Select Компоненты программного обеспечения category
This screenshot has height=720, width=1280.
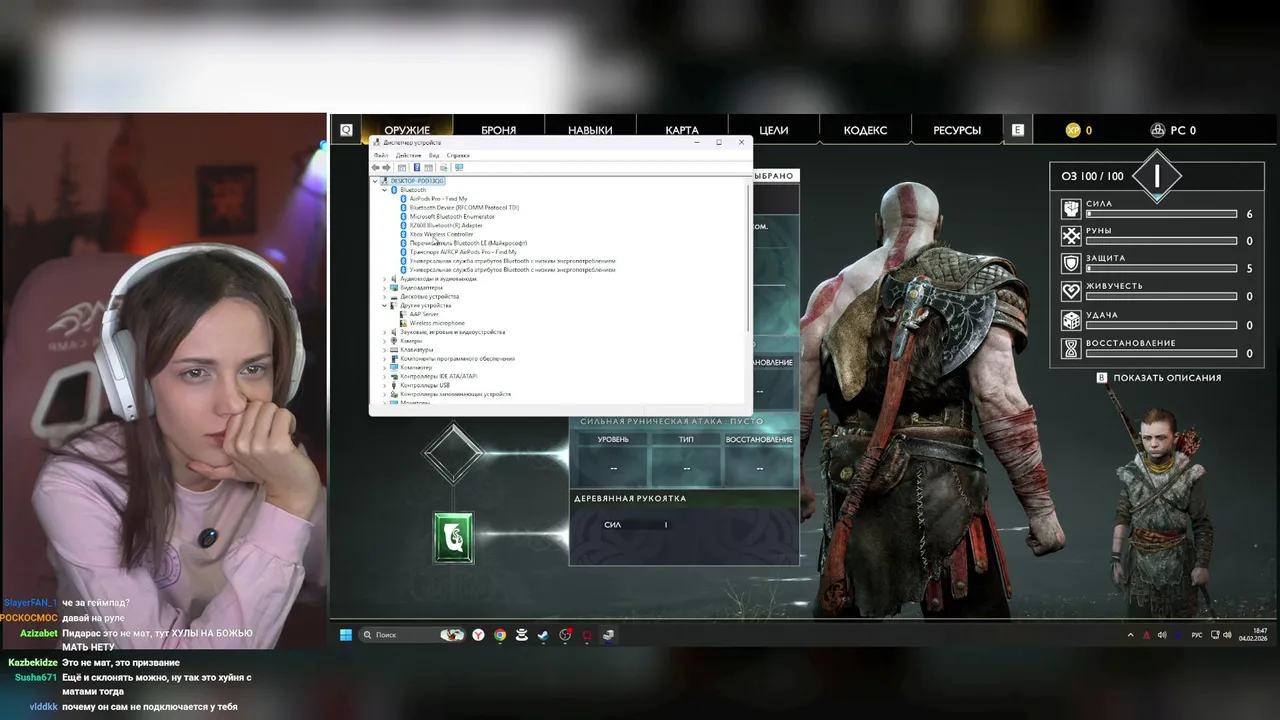457,359
